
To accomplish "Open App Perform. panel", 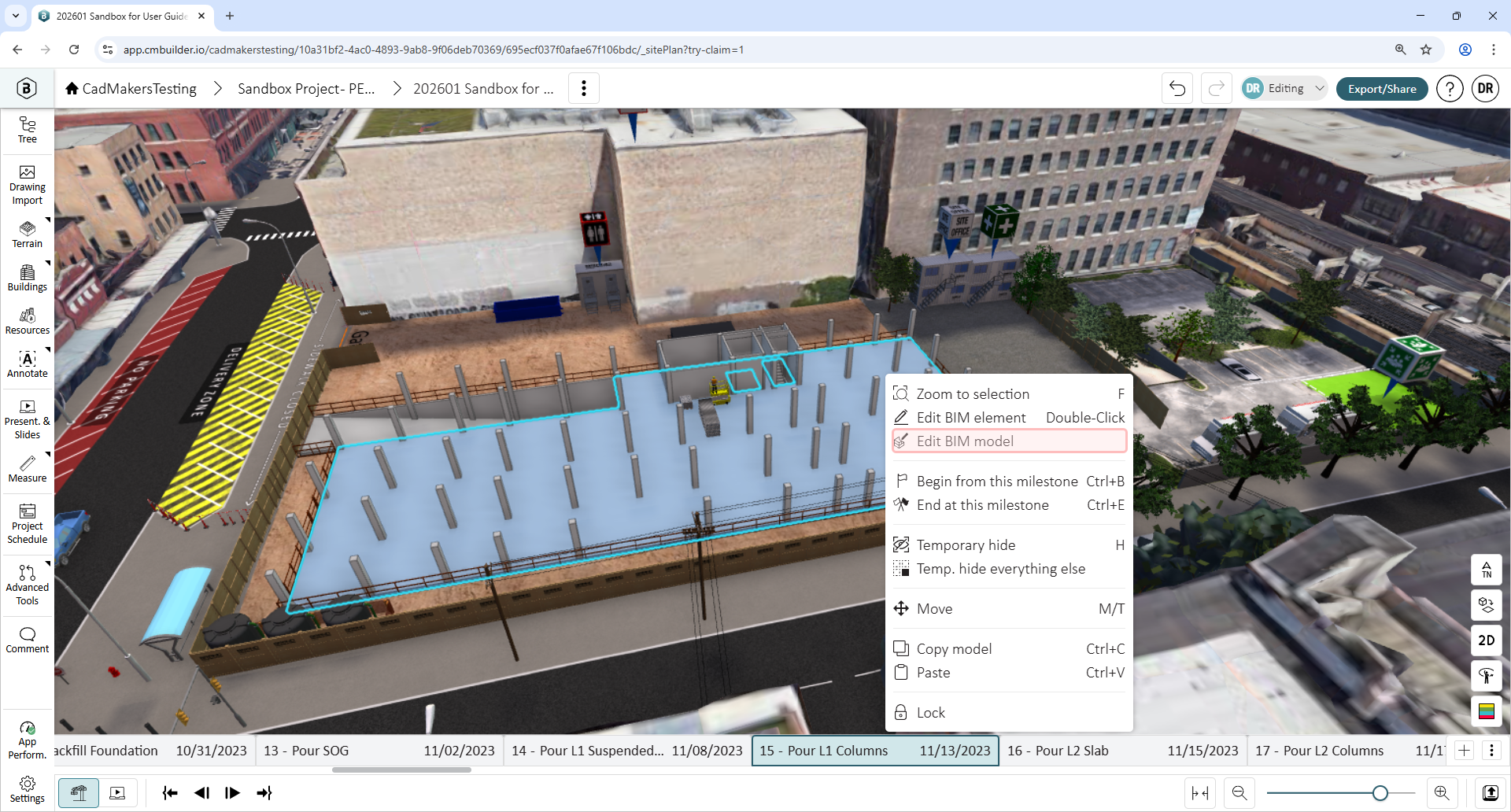I will click(x=28, y=740).
